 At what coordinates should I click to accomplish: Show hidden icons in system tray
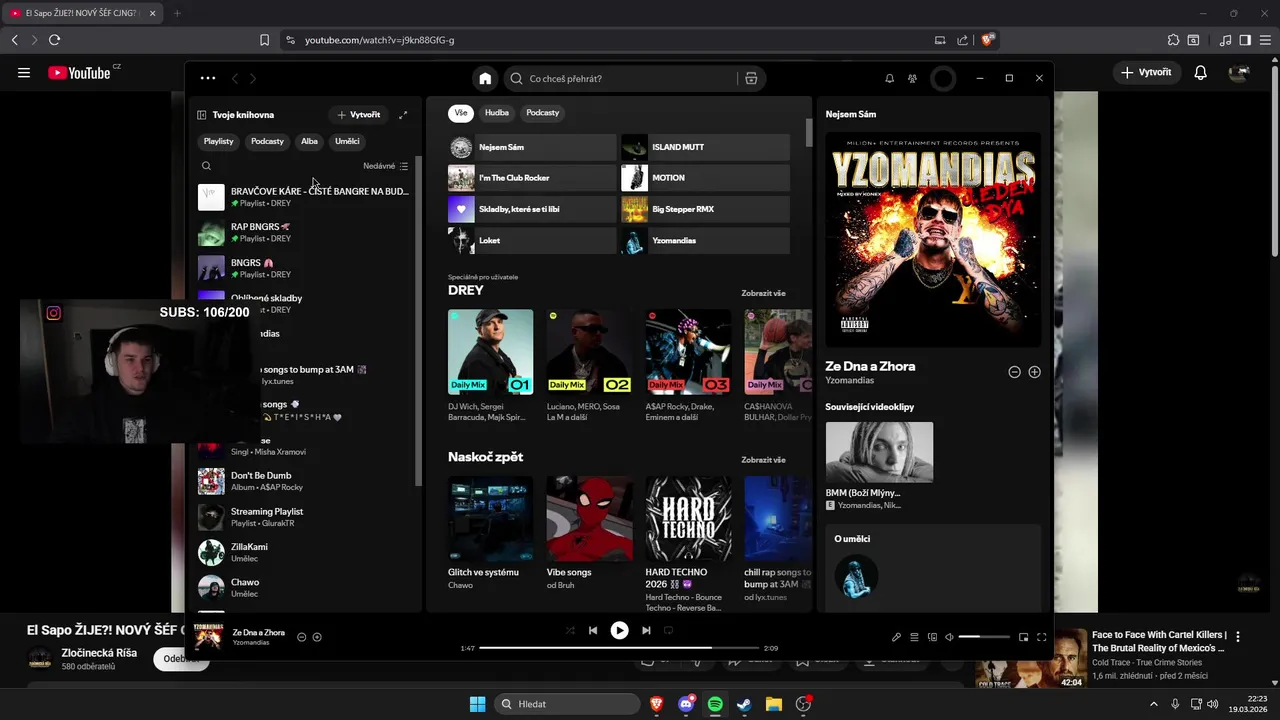pyautogui.click(x=1155, y=704)
